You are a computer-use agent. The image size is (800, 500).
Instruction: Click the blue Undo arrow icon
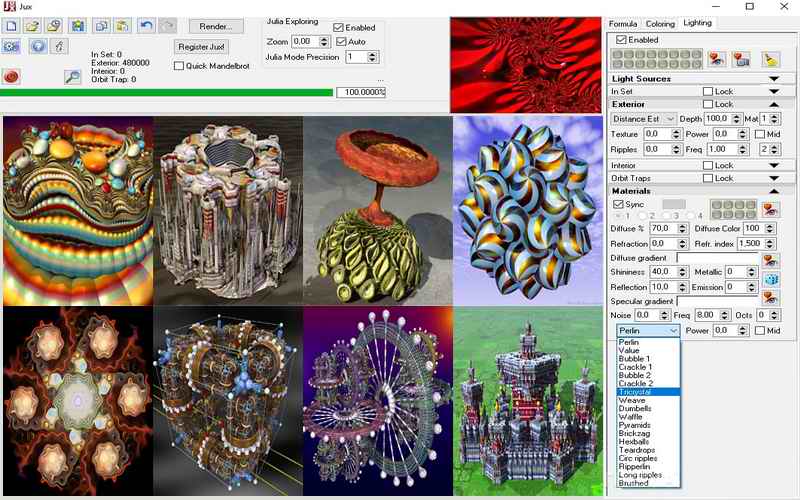point(146,25)
